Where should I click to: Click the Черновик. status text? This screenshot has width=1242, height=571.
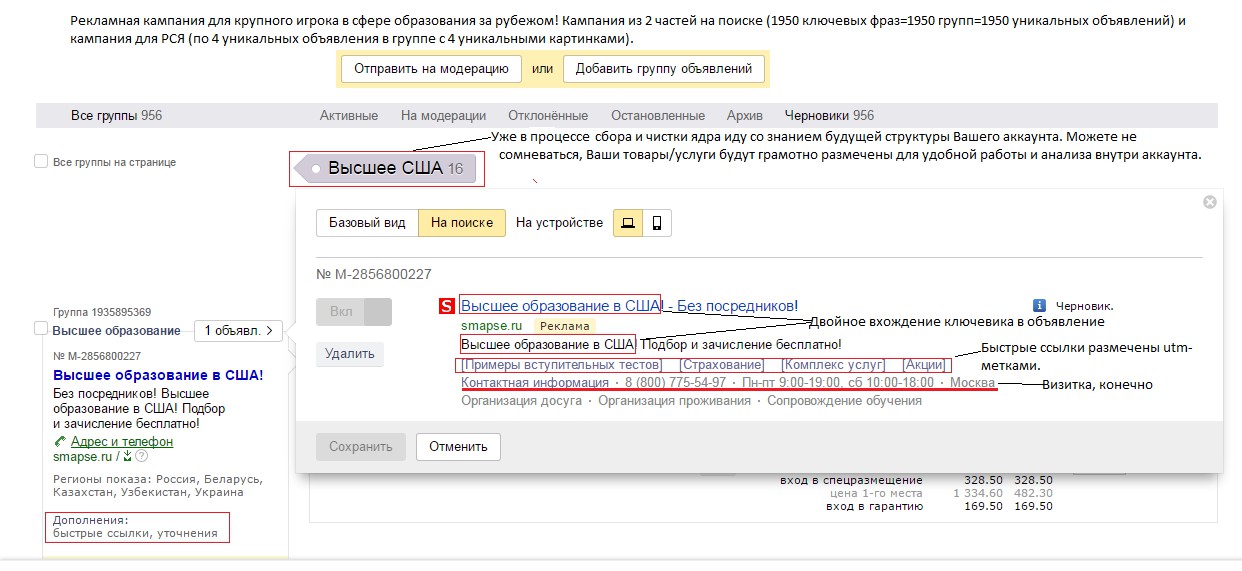(1085, 306)
